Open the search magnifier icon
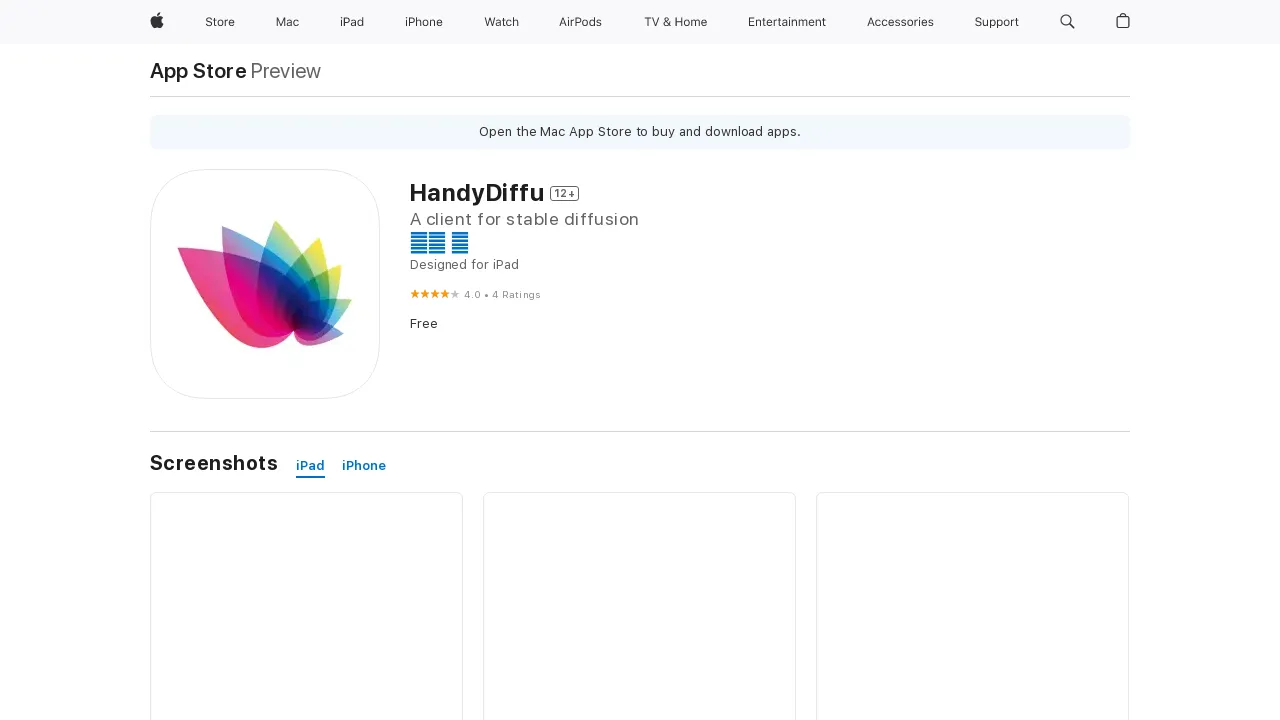Viewport: 1280px width, 720px height. (1067, 21)
